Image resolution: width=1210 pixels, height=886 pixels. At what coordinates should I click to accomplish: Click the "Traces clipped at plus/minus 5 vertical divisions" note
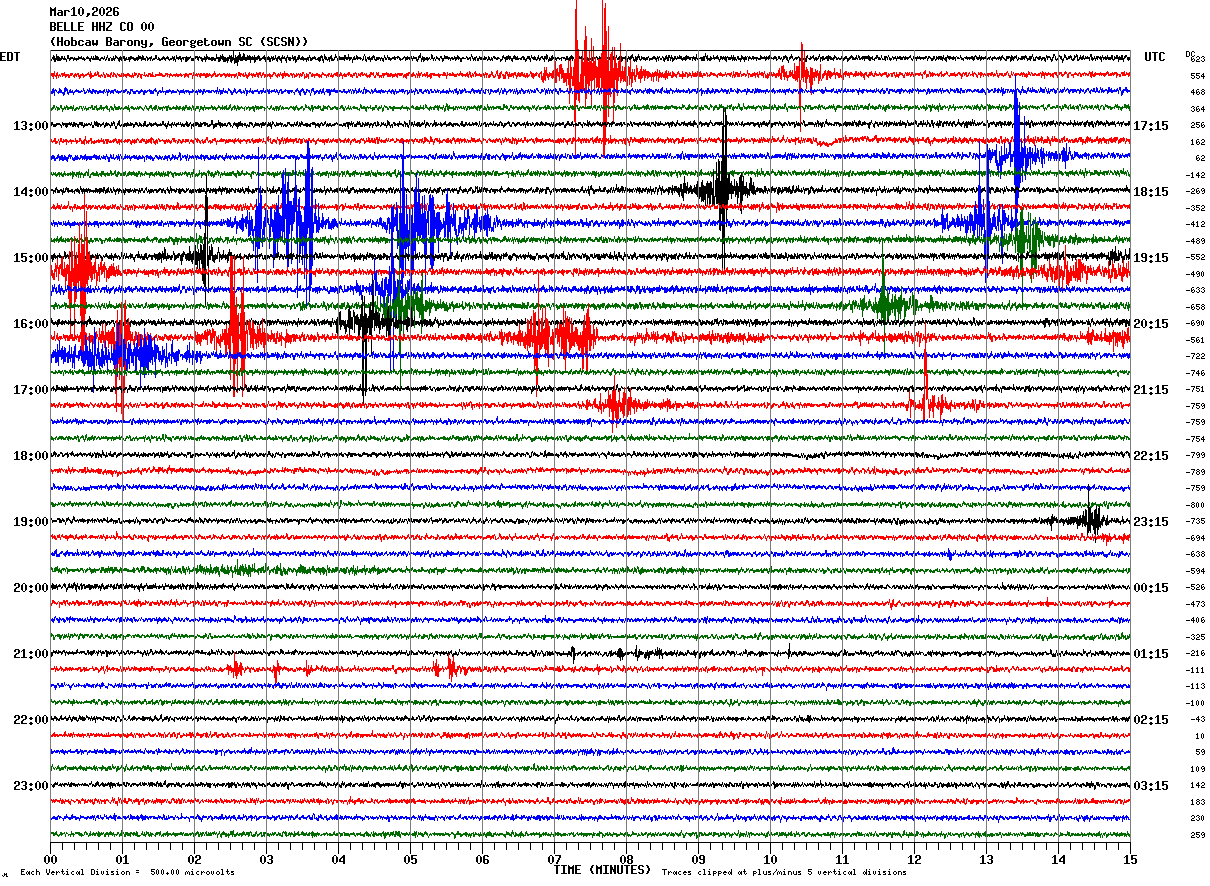click(x=784, y=872)
